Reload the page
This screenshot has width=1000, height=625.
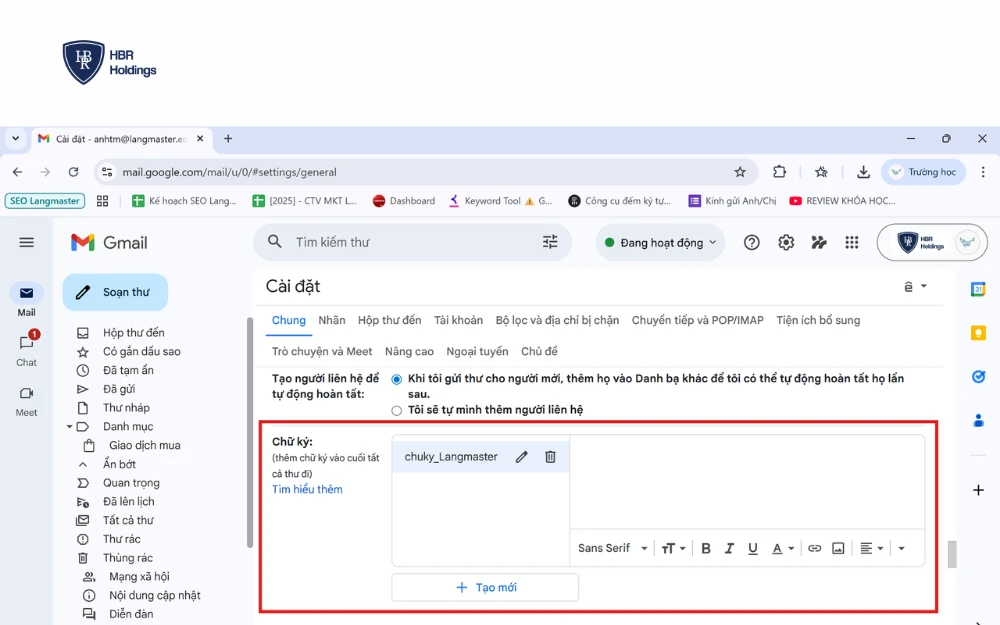(73, 172)
